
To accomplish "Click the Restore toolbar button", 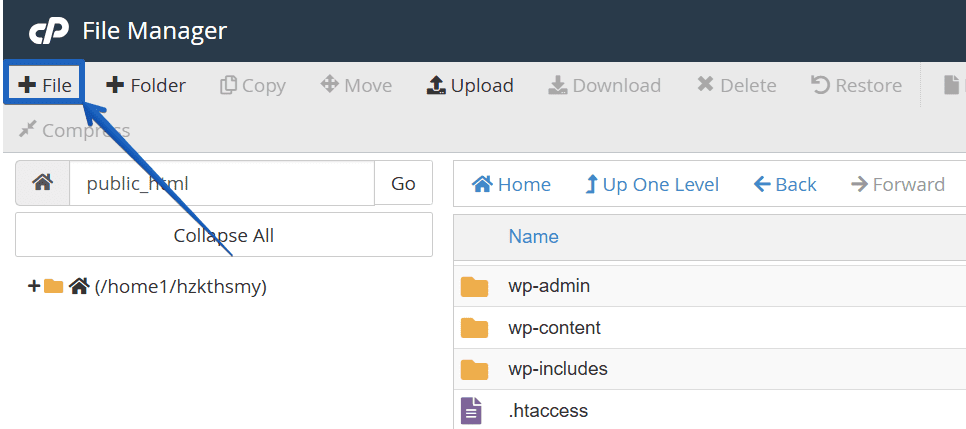I will 856,85.
